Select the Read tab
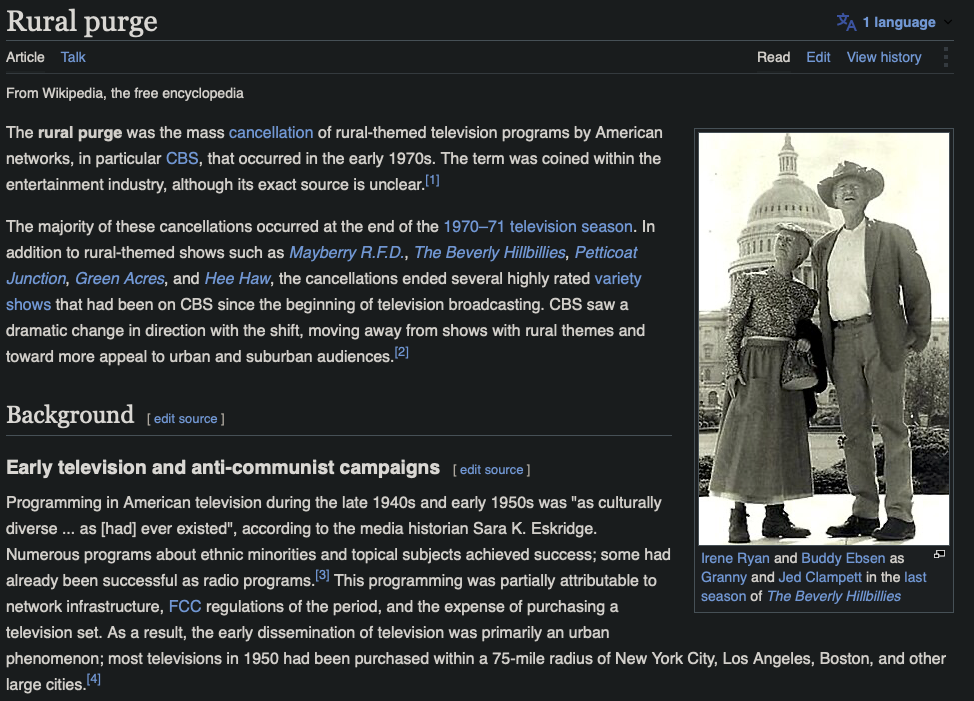The image size is (974, 701). click(x=773, y=57)
